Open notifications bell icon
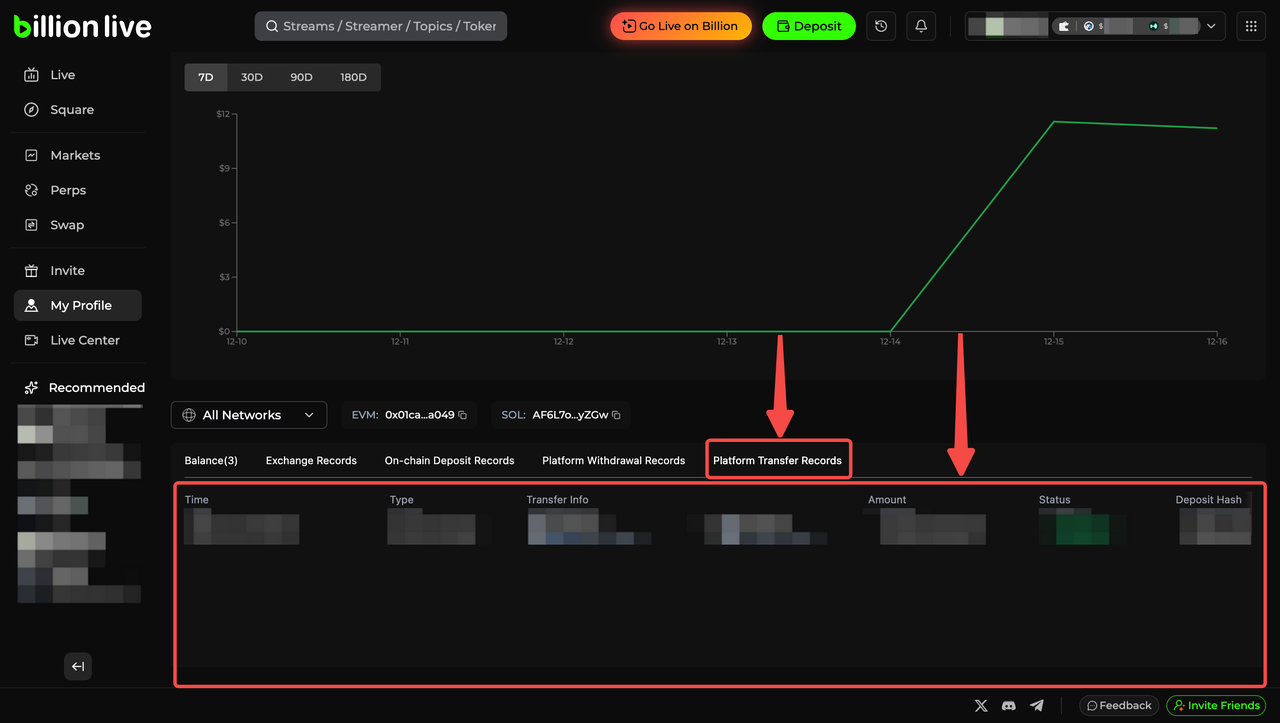1280x723 pixels. 921,26
